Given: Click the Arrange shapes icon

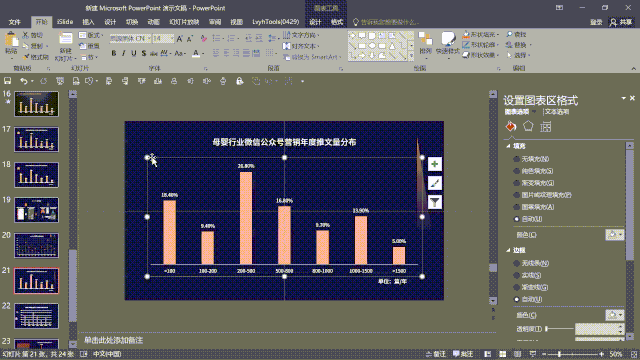Looking at the screenshot, I should point(425,40).
